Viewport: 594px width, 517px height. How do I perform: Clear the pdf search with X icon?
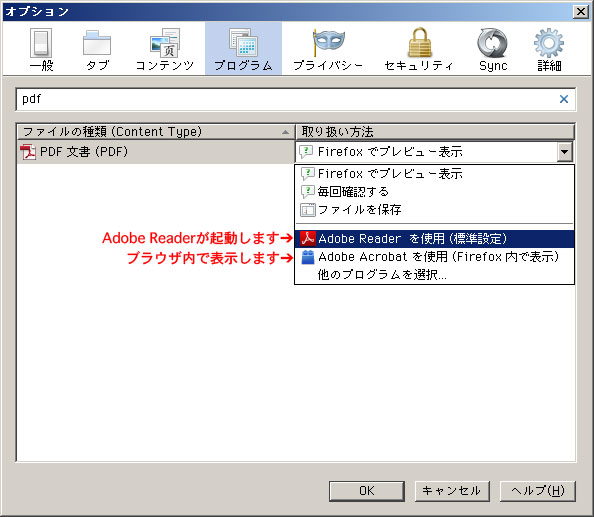pyautogui.click(x=564, y=99)
